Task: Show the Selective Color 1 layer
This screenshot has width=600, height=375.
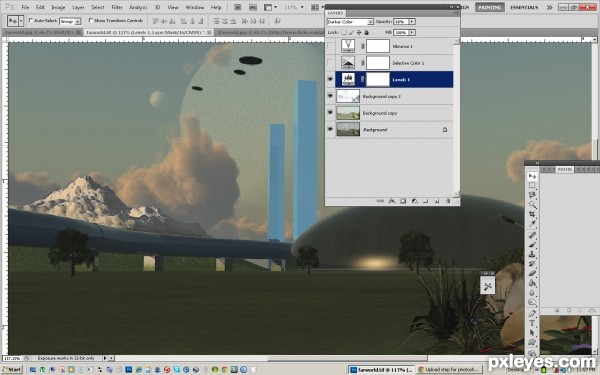Action: coord(330,63)
